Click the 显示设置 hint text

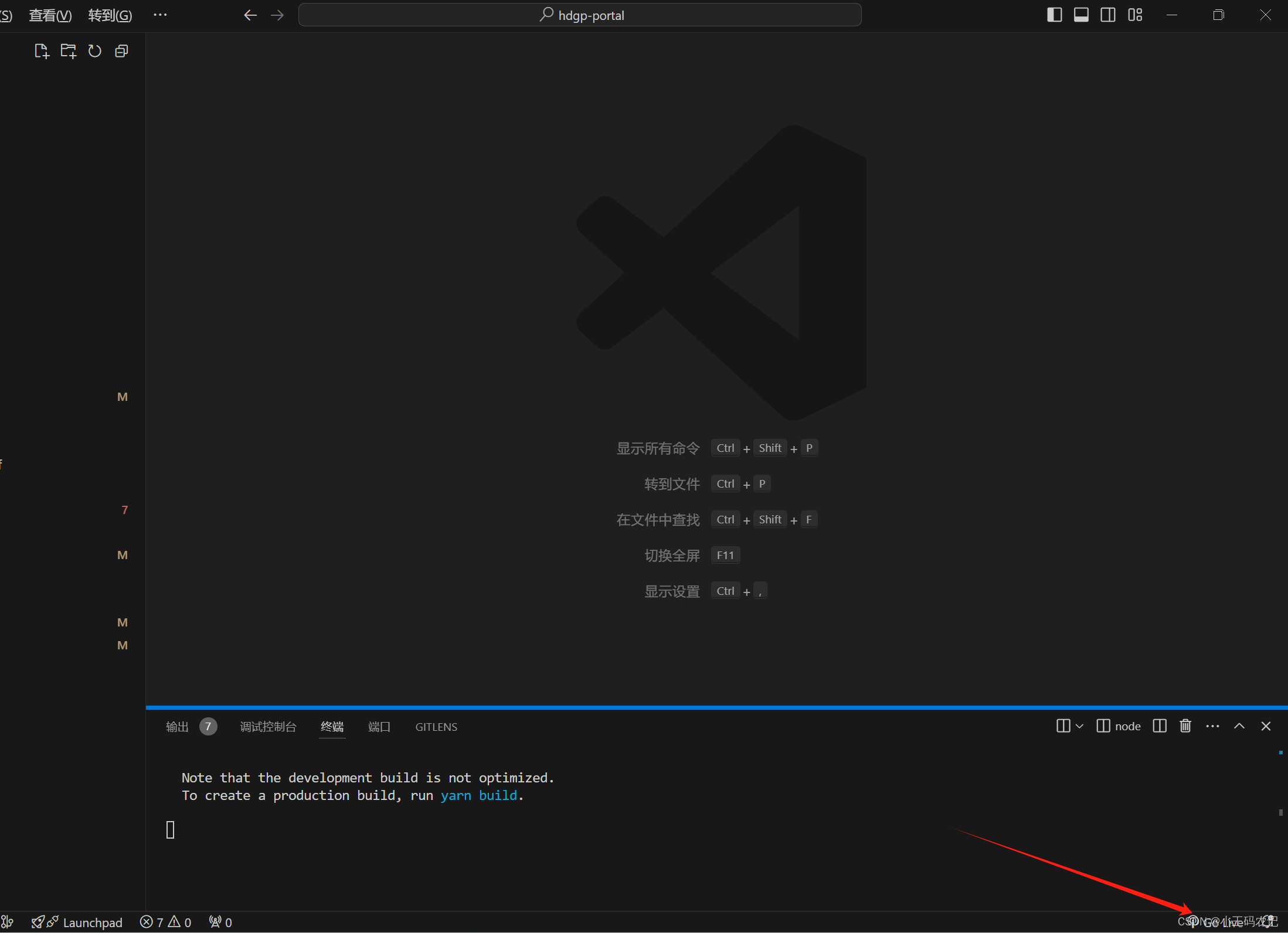(672, 591)
